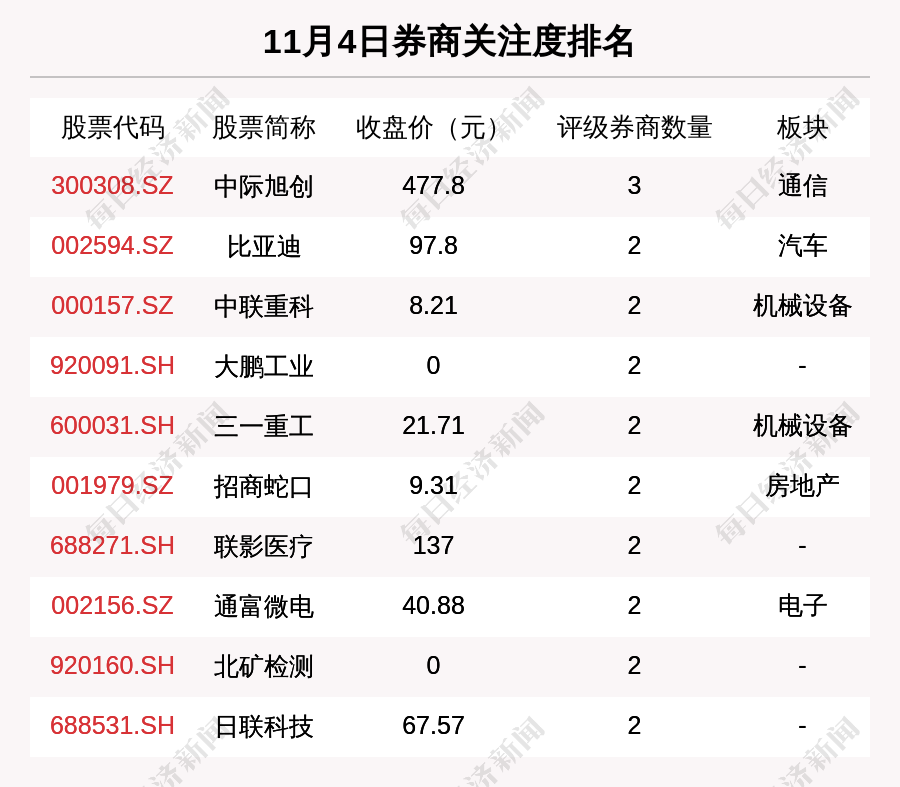Click the 920160.SH stock code

pyautogui.click(x=112, y=666)
